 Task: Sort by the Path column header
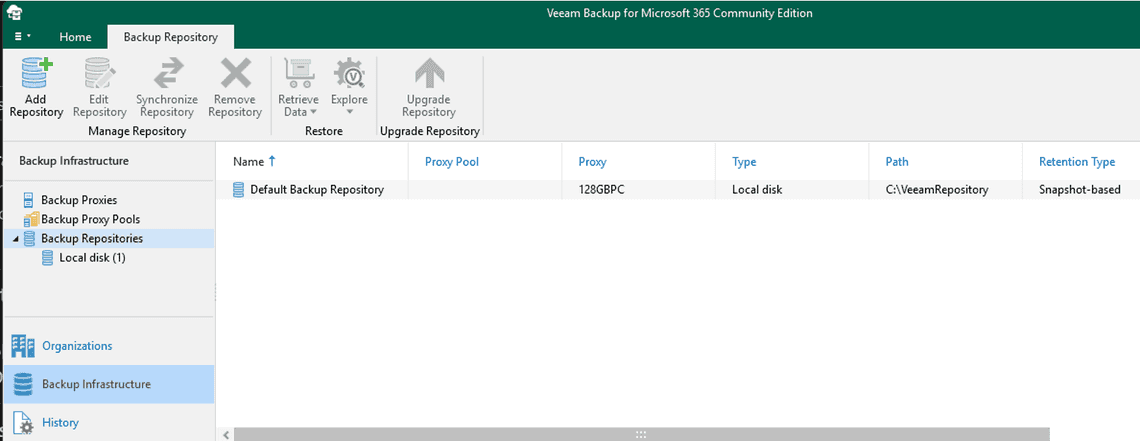click(896, 162)
